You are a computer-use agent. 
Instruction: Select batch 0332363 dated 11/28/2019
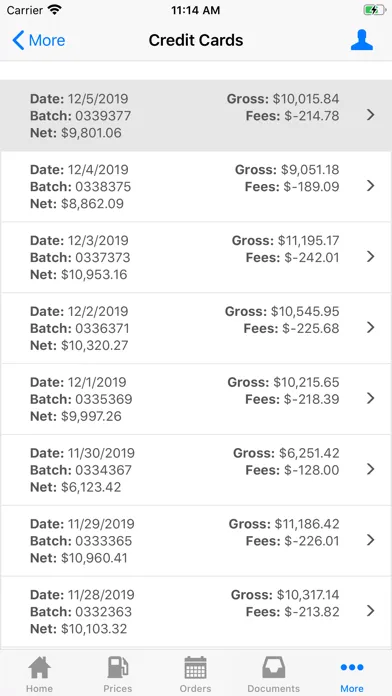click(196, 611)
